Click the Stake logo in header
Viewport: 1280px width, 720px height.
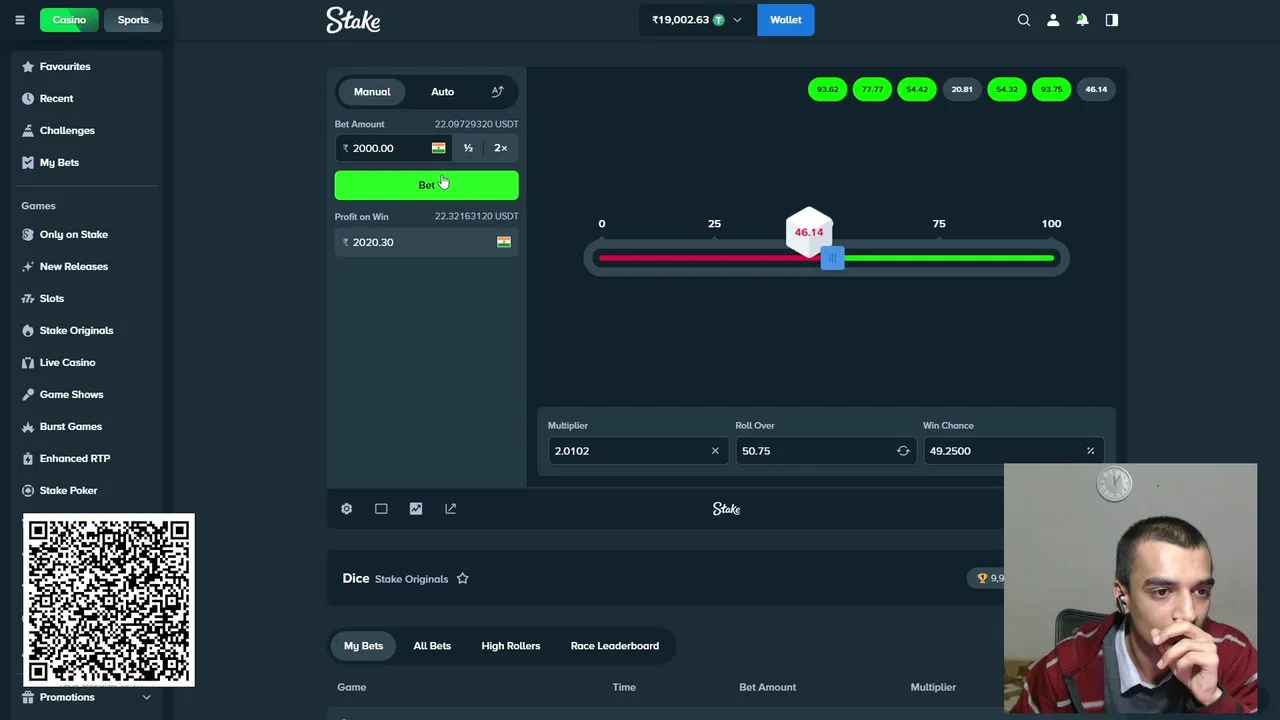click(x=353, y=20)
